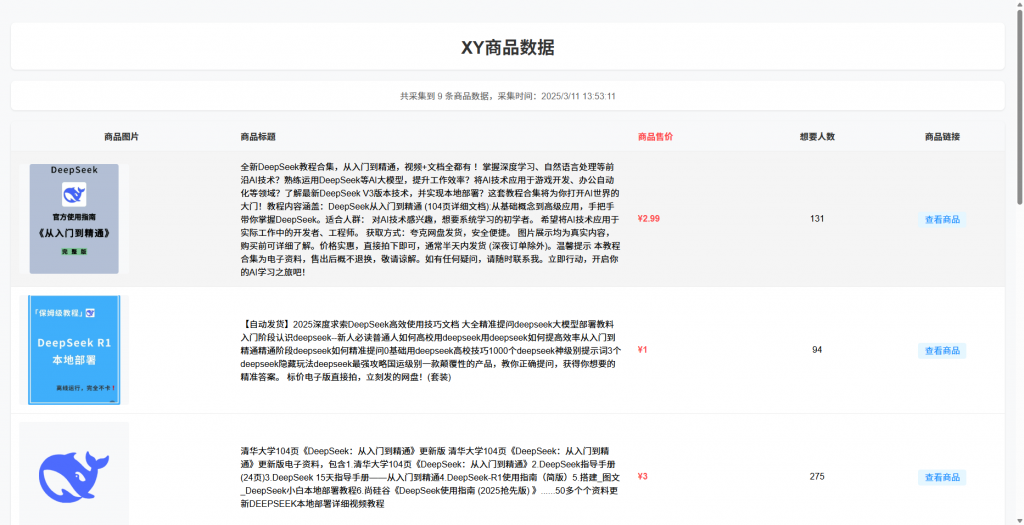Image resolution: width=1024 pixels, height=525 pixels.
Task: Select the title starting 清华大学104页
Action: 430,477
